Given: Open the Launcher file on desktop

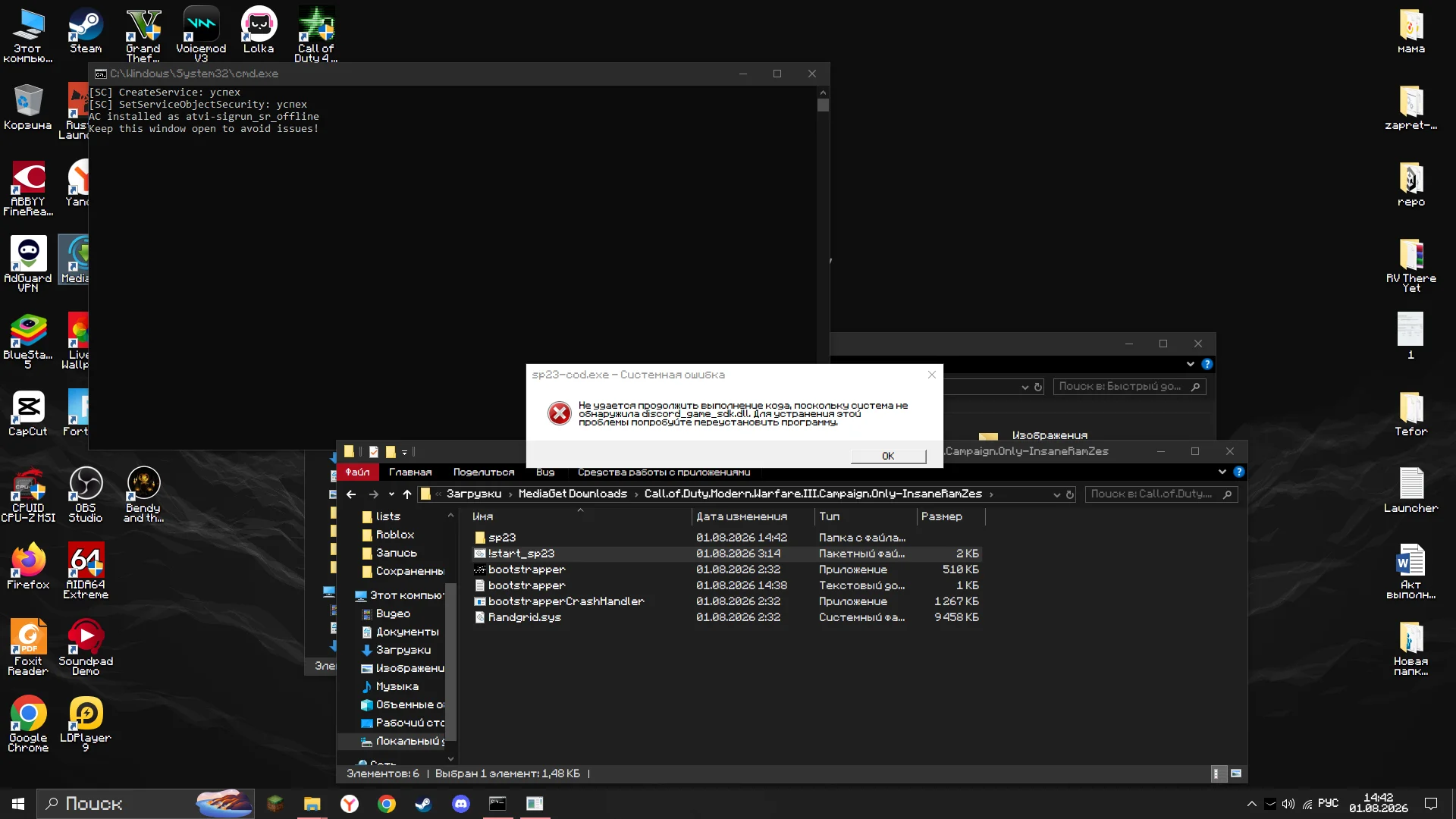Looking at the screenshot, I should (1411, 490).
